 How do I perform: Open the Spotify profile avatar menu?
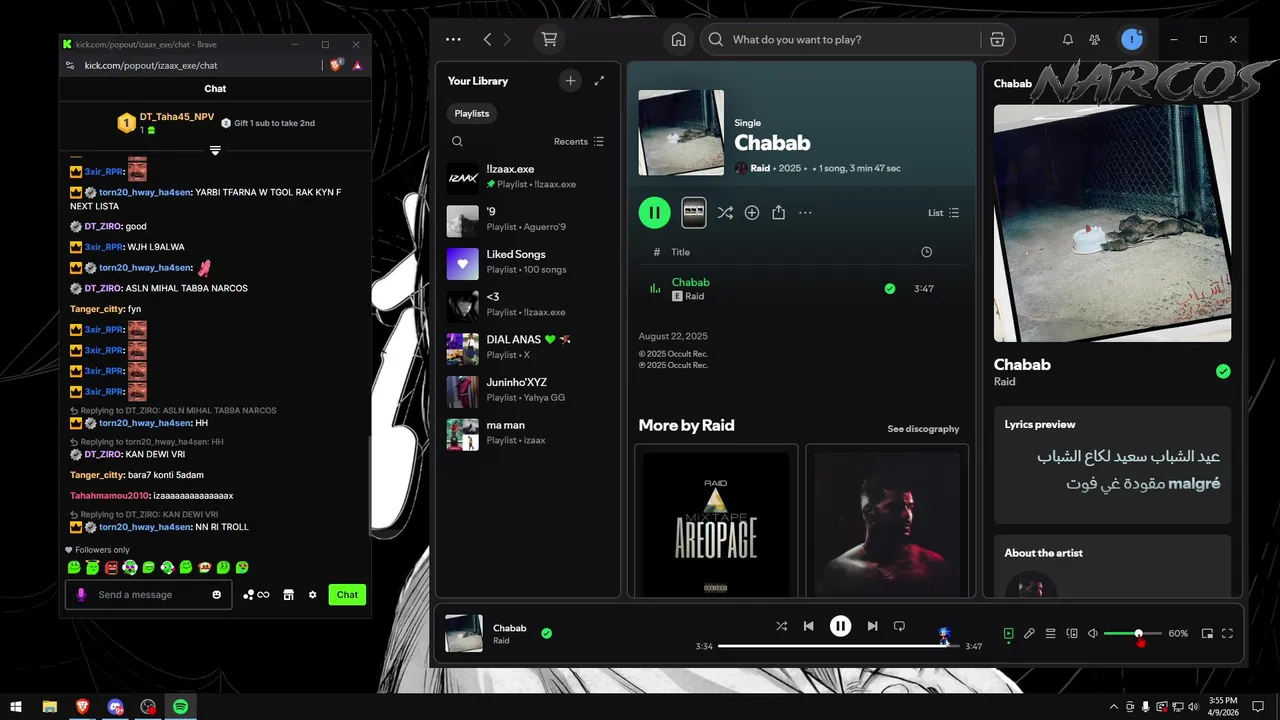click(1132, 39)
